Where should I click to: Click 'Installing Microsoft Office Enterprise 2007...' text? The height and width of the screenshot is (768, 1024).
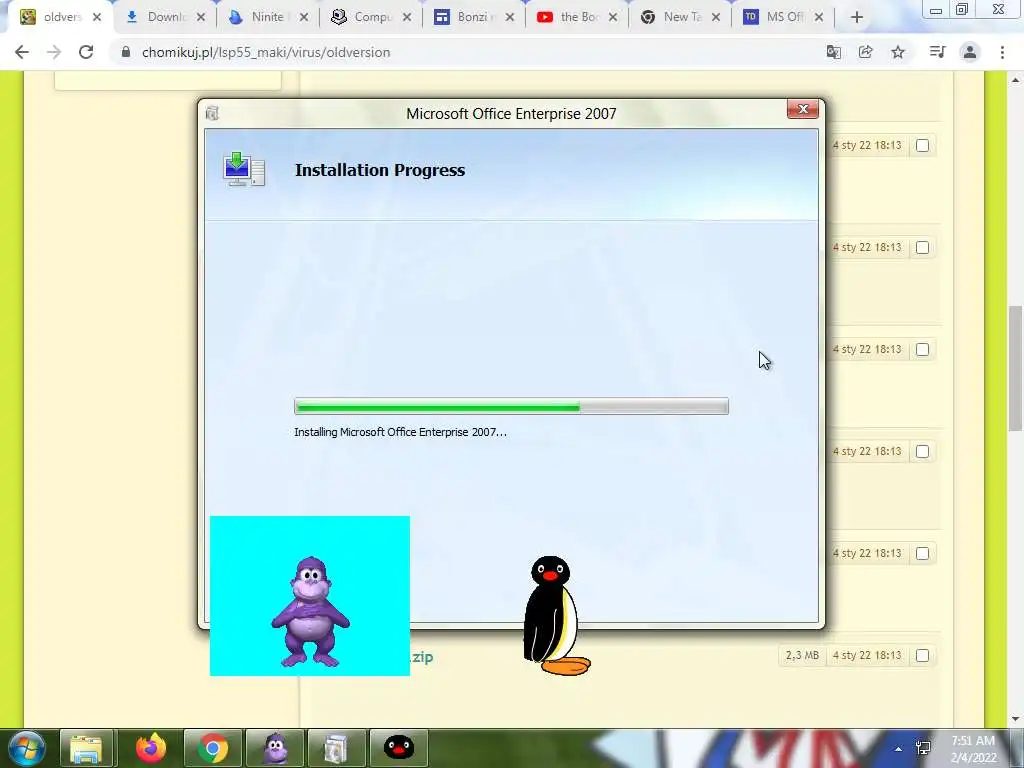[400, 432]
